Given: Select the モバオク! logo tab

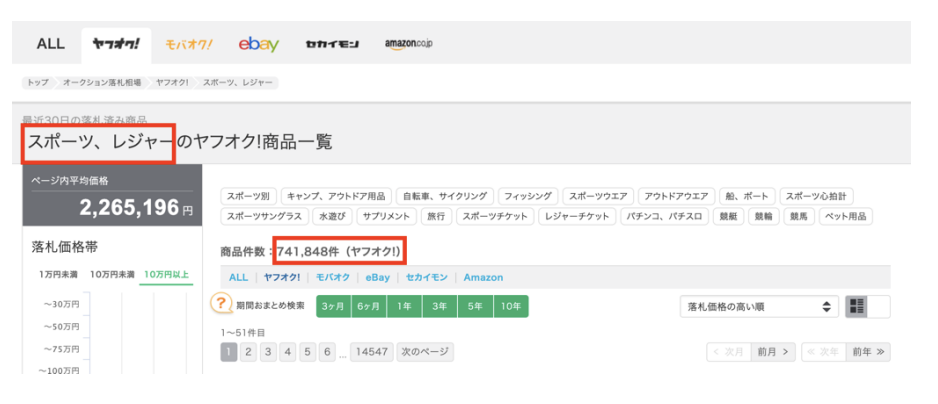Looking at the screenshot, I should click(188, 44).
